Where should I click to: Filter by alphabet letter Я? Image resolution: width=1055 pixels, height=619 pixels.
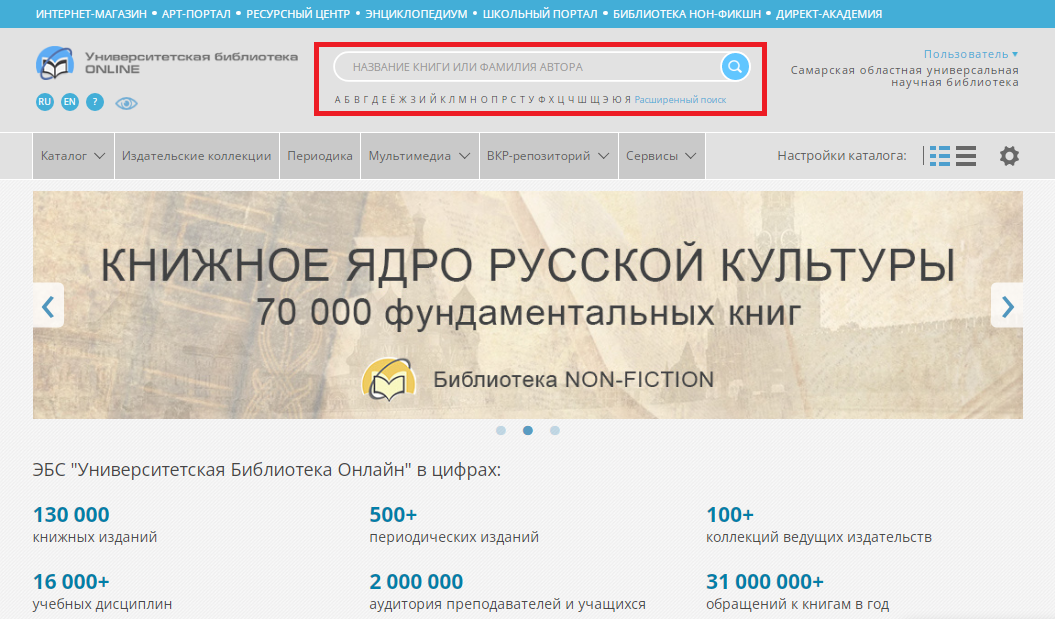[627, 100]
